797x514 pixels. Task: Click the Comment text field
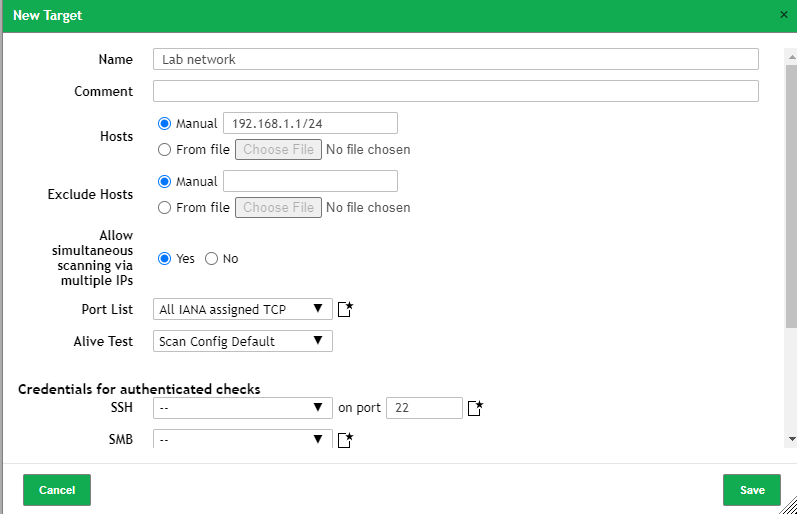(x=455, y=91)
